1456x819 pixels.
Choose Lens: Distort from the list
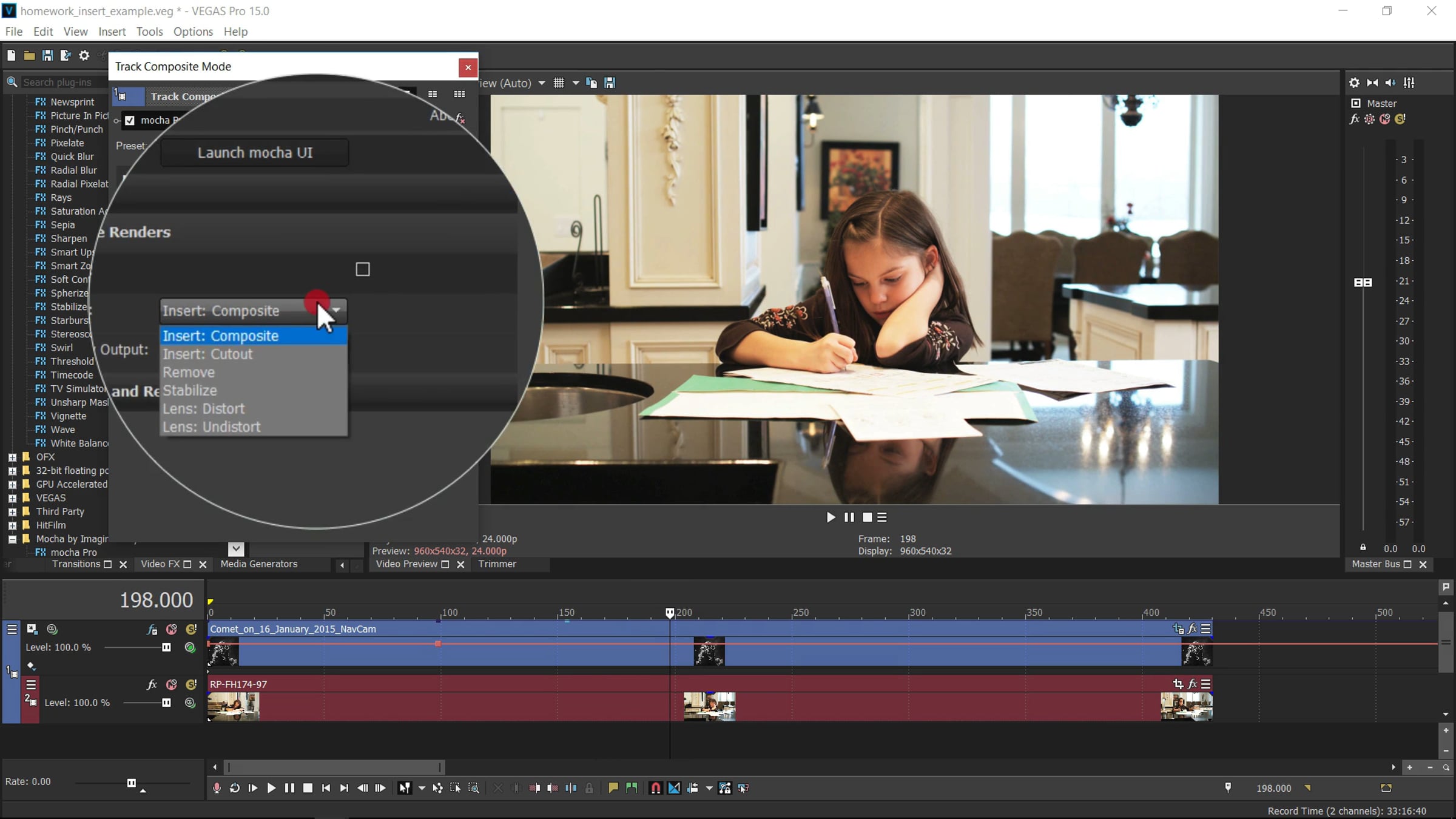(254, 409)
